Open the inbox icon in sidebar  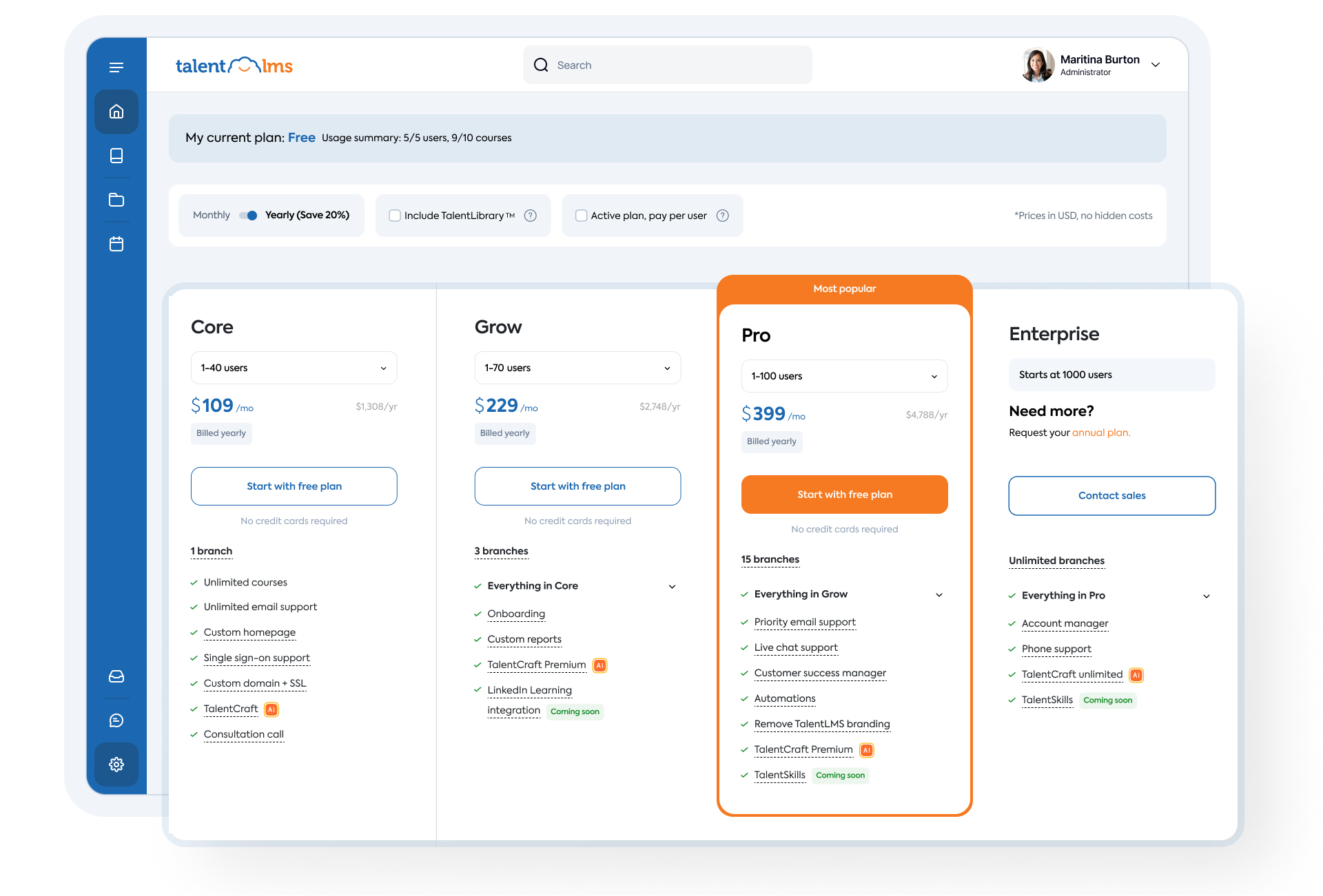pos(116,676)
